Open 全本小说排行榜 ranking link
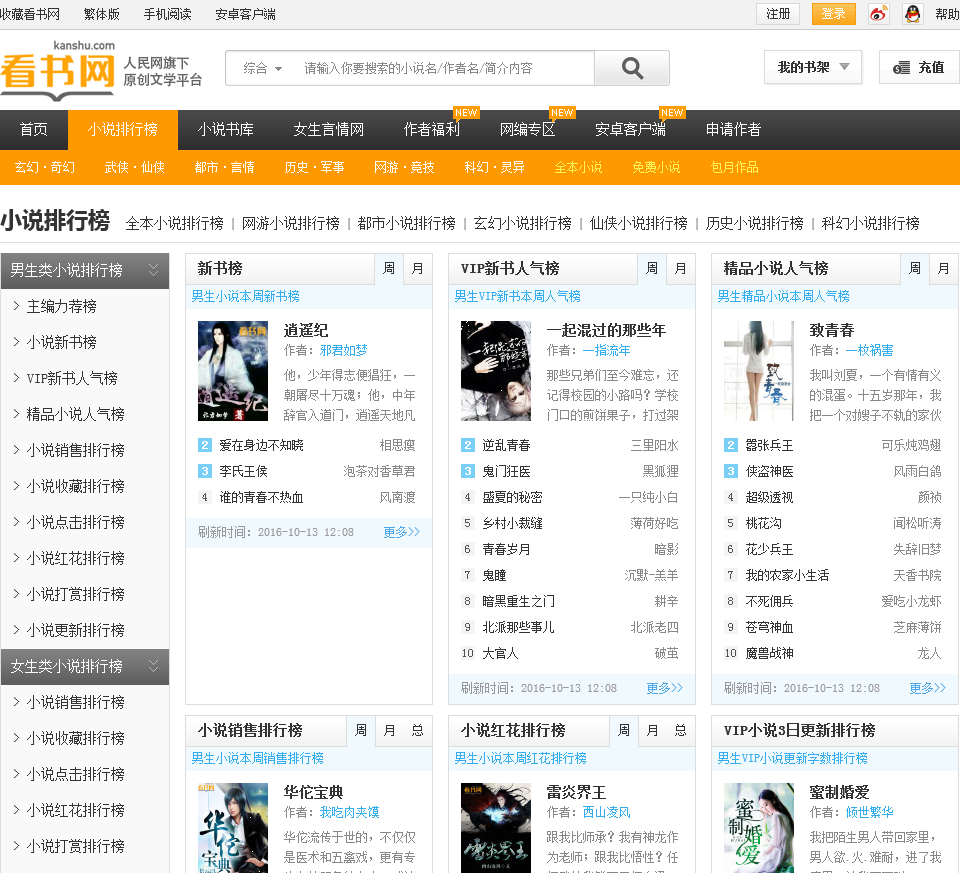Screen dimensions: 960x873 tap(174, 223)
